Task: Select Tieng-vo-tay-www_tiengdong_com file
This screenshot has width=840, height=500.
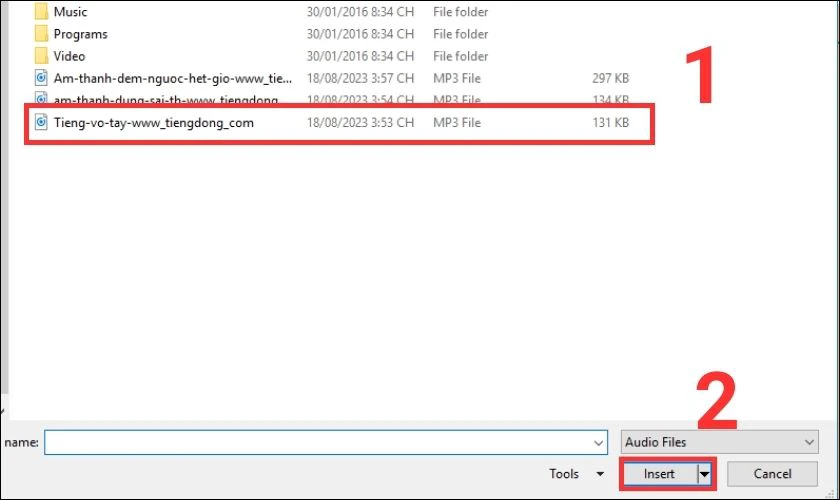Action: click(154, 122)
